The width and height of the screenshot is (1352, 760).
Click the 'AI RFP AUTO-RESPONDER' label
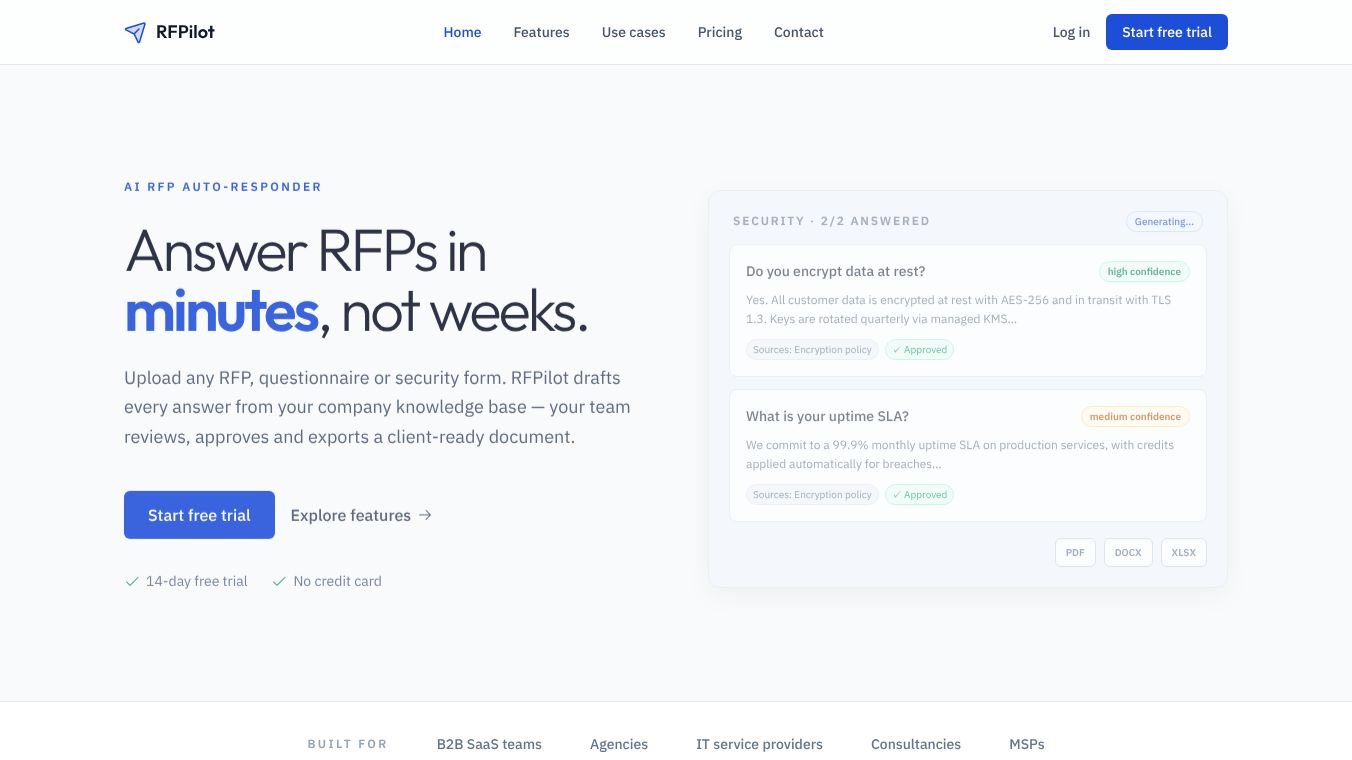(x=223, y=187)
